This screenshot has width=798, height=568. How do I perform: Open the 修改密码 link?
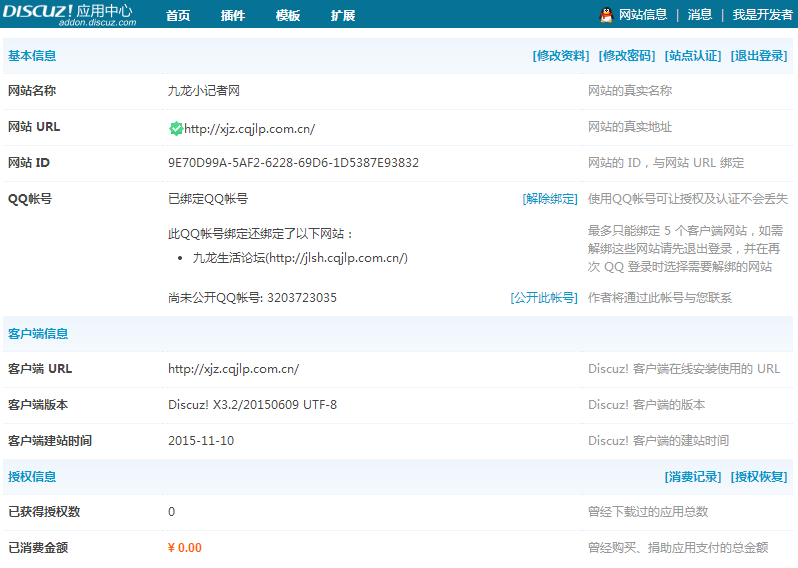[x=627, y=56]
